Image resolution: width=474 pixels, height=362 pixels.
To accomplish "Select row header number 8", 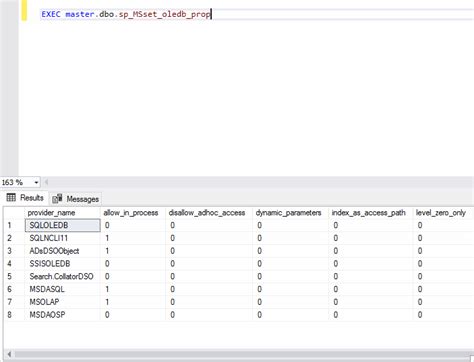I will coord(14,314).
